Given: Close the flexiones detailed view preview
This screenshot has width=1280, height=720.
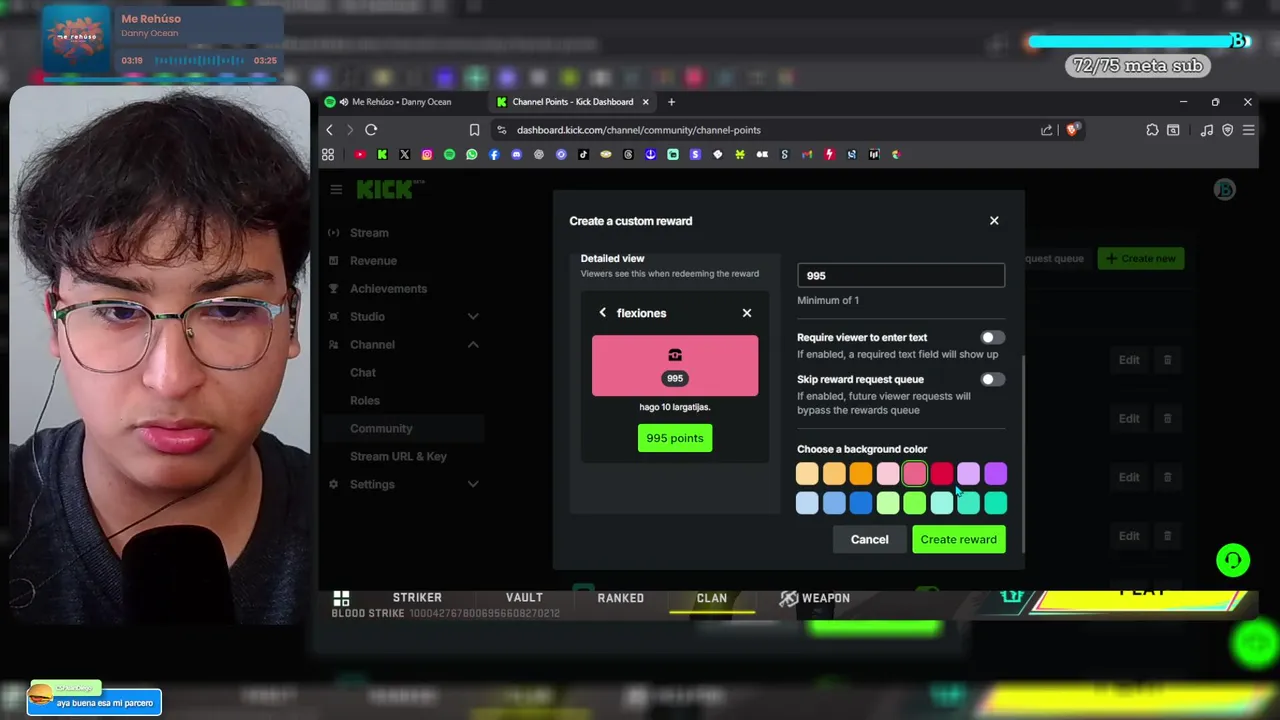Looking at the screenshot, I should click(747, 313).
